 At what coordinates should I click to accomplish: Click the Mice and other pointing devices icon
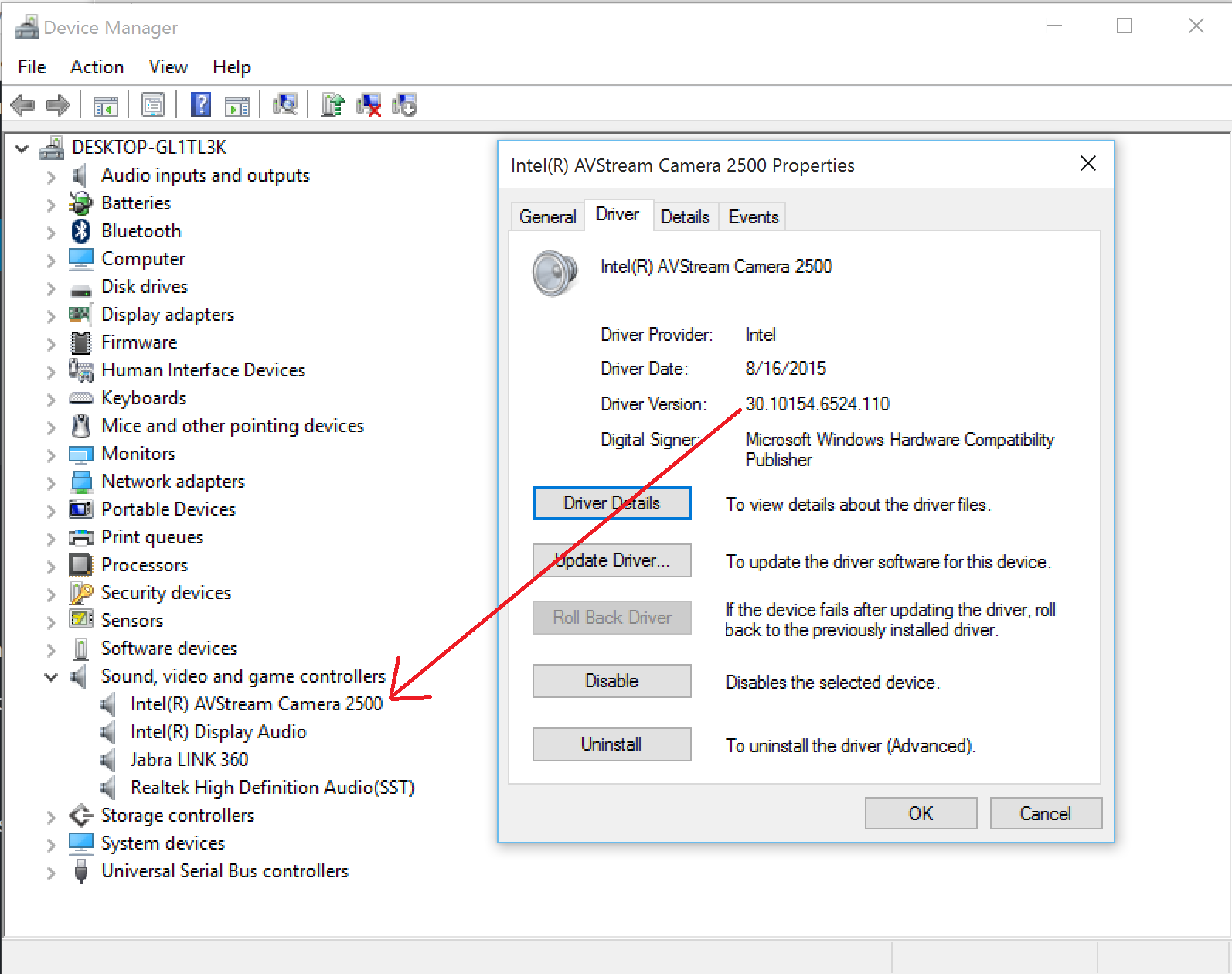(81, 426)
